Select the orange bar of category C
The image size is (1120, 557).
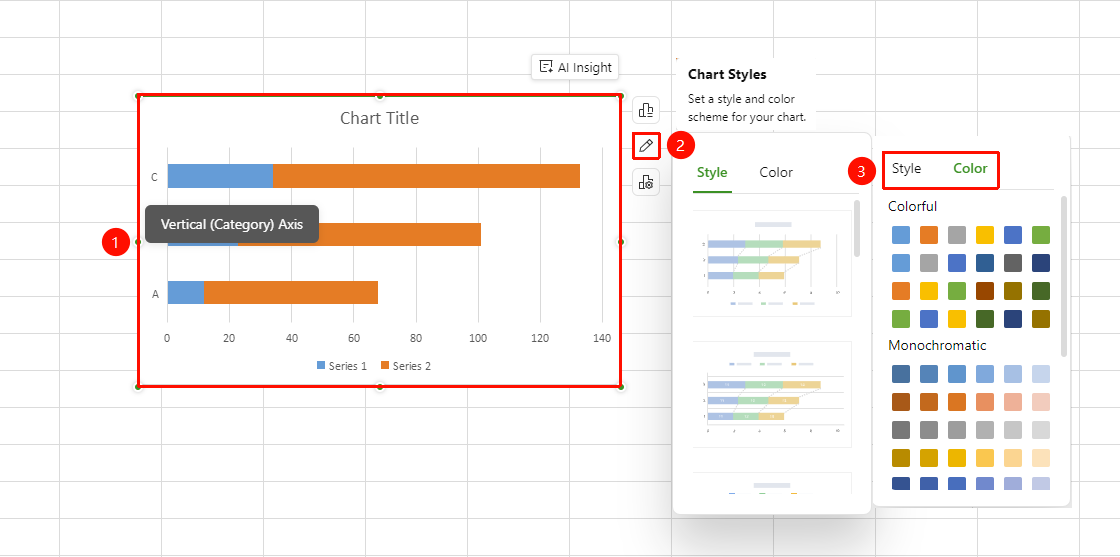pos(426,176)
